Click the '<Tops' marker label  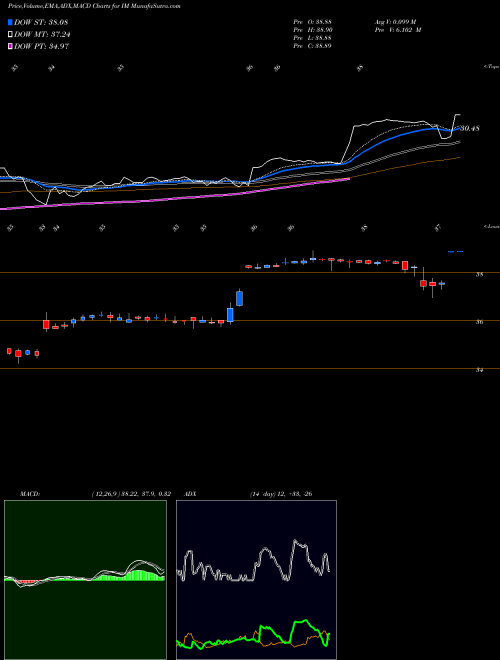[x=491, y=67]
